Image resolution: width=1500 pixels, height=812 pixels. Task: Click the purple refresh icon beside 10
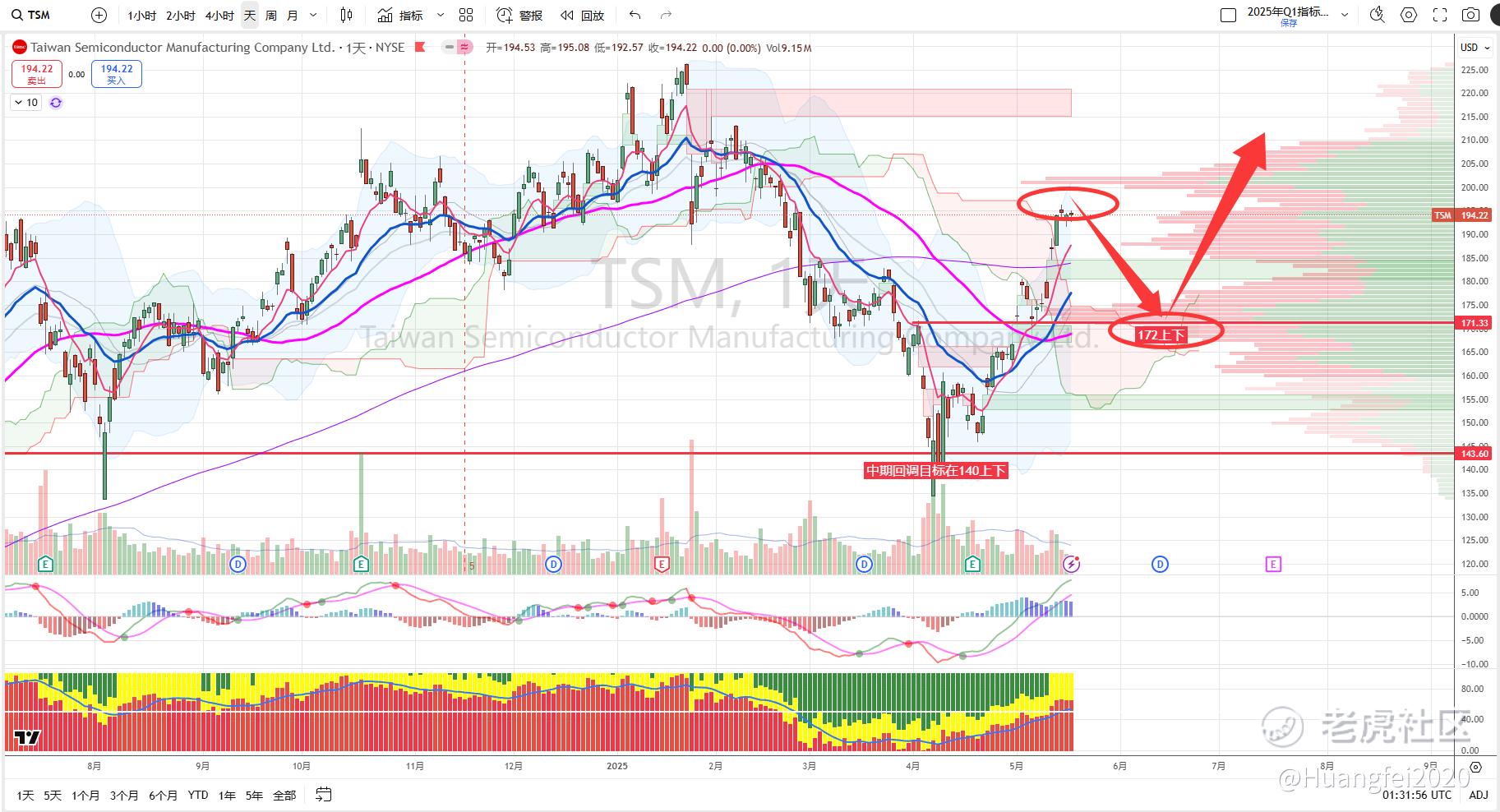pyautogui.click(x=56, y=103)
